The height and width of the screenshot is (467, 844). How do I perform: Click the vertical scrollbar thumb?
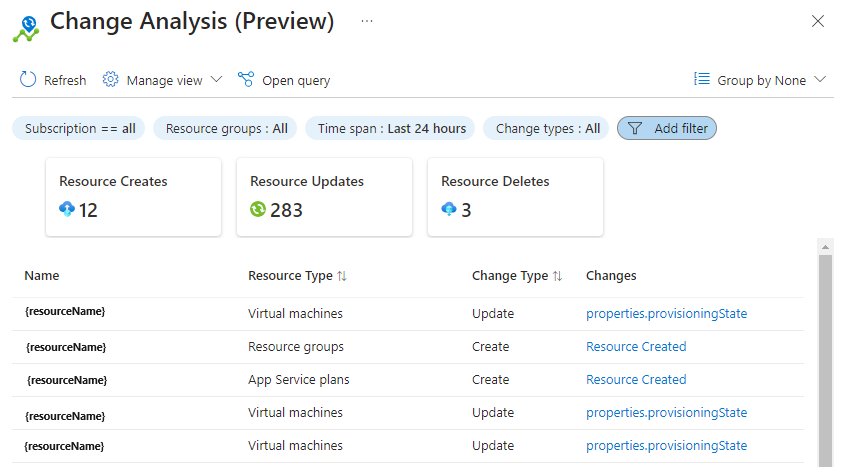pyautogui.click(x=825, y=360)
